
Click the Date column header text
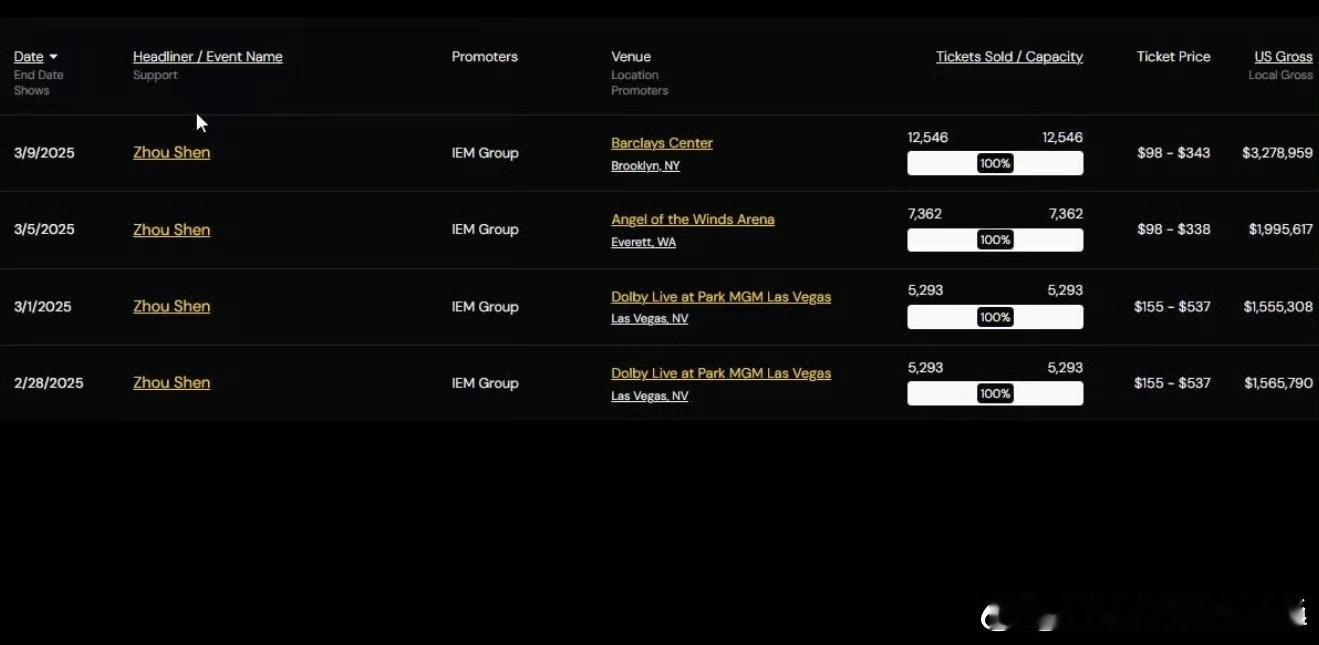tap(28, 57)
